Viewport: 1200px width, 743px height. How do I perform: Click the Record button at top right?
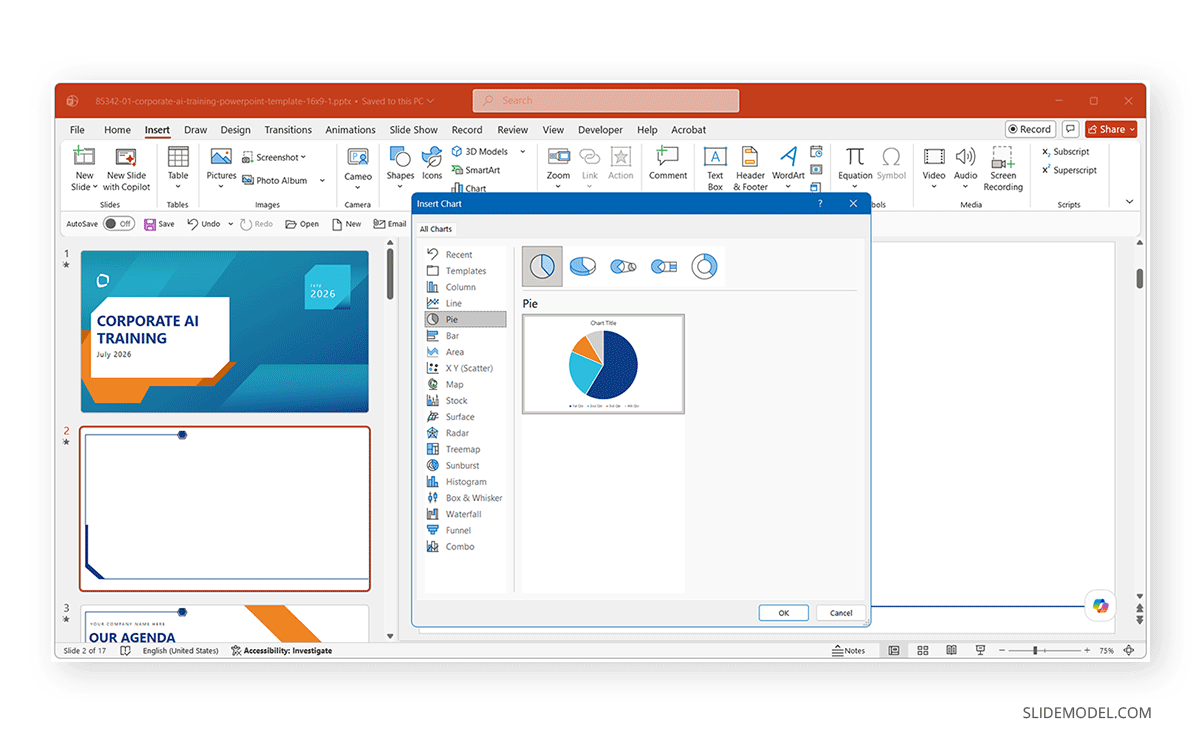point(1030,129)
